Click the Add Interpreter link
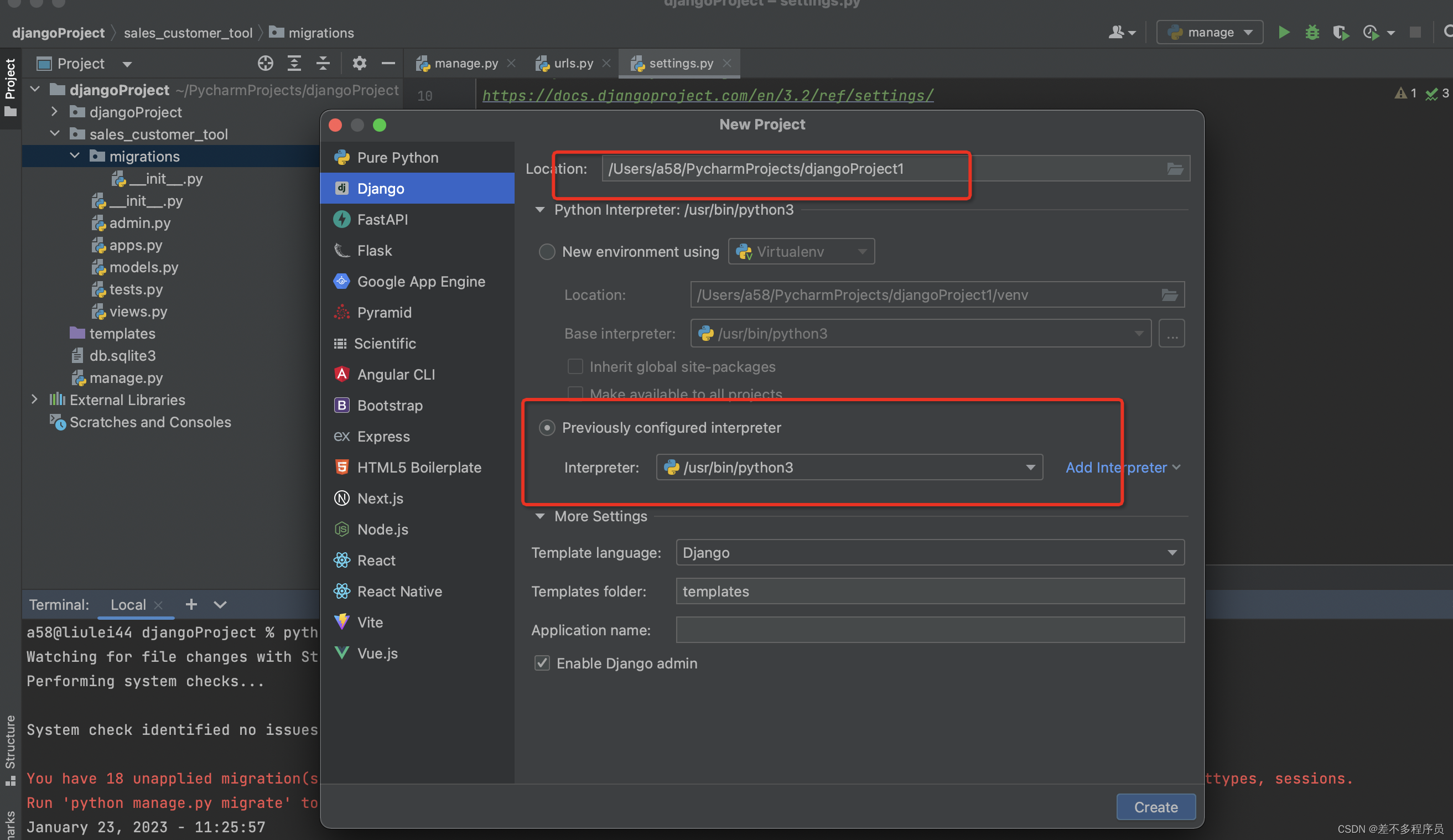The height and width of the screenshot is (840, 1453). point(1116,467)
